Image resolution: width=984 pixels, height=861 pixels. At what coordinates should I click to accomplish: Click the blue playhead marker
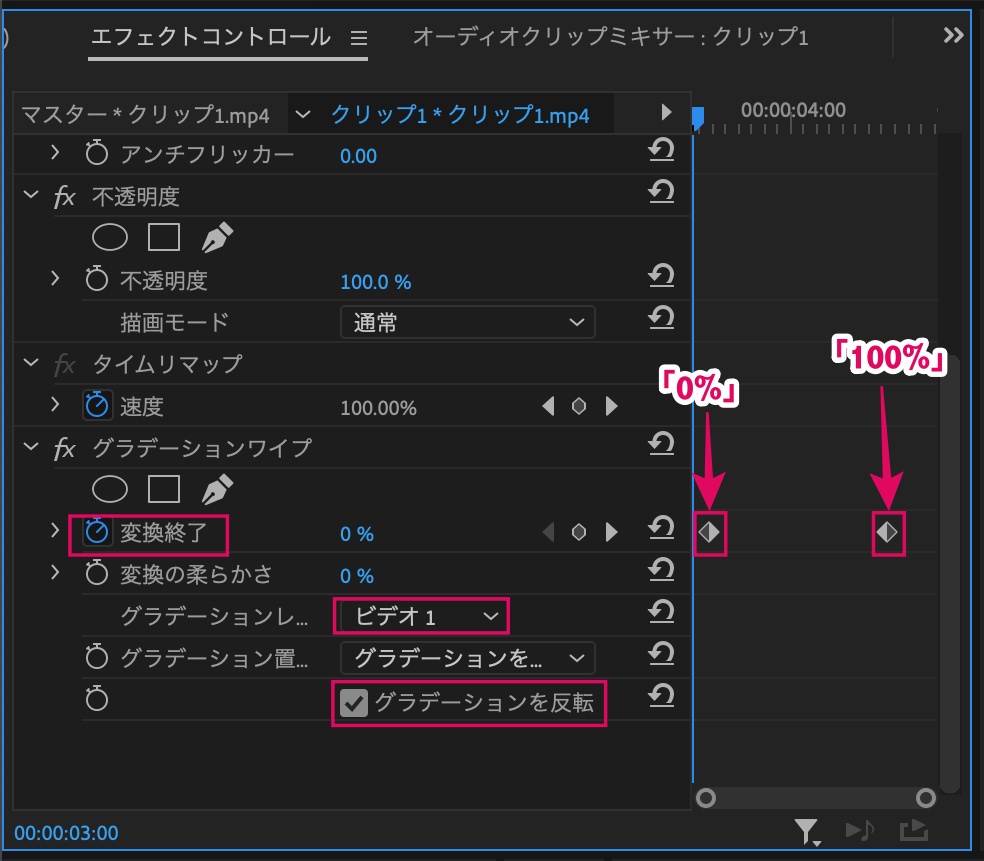698,117
